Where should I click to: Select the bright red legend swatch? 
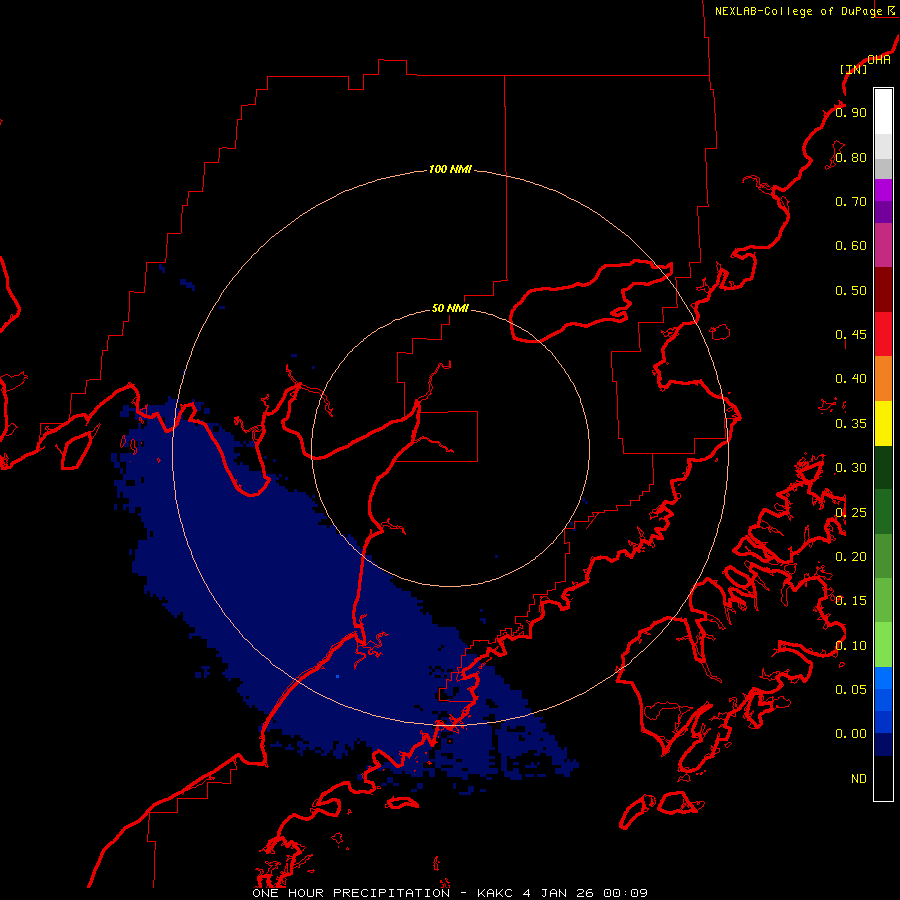(x=883, y=334)
